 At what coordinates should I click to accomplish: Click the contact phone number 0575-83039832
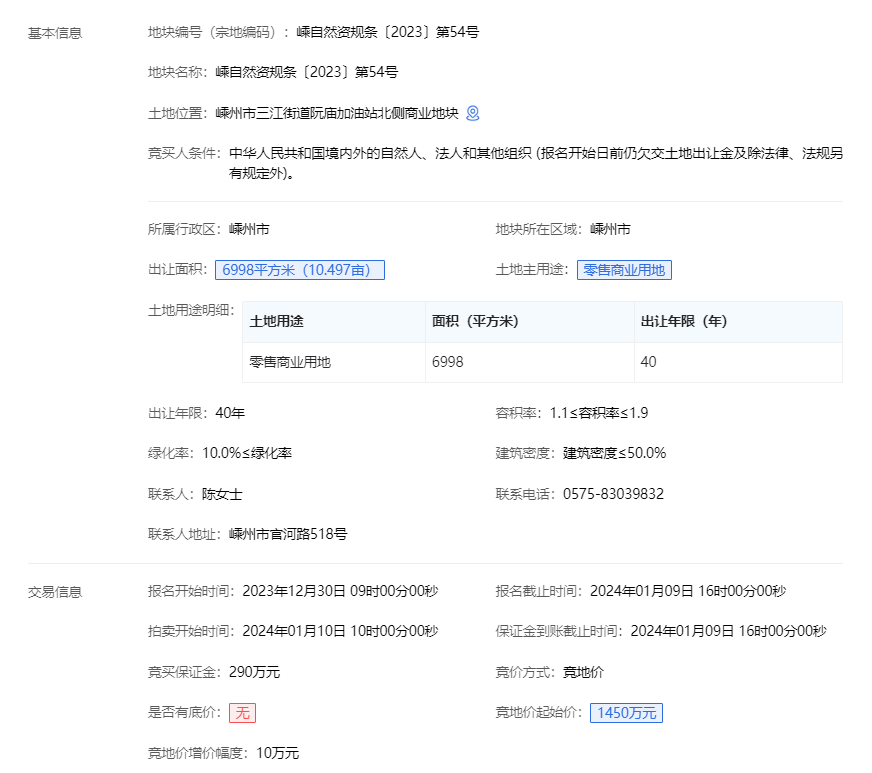[x=613, y=494]
